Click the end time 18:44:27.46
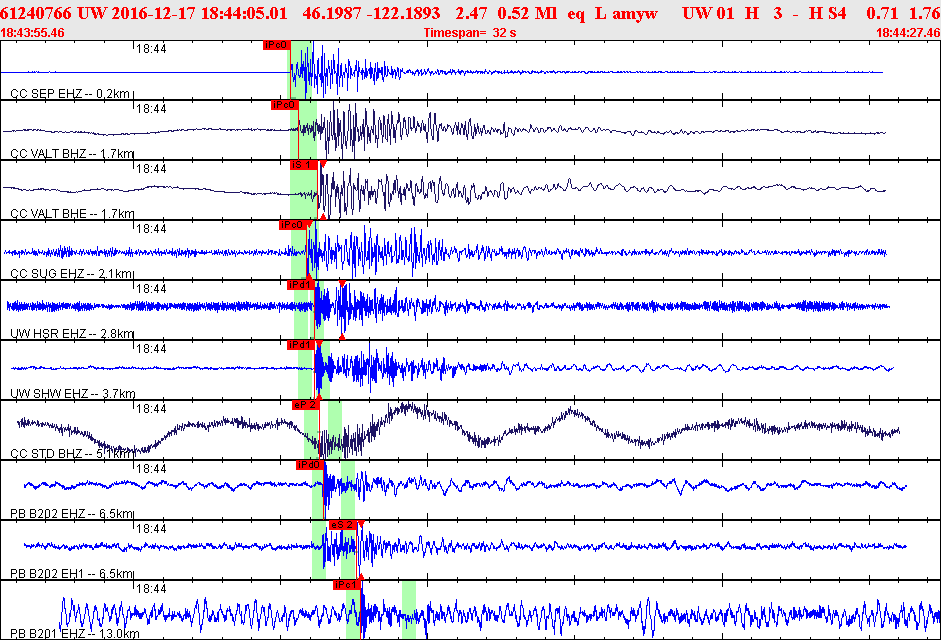This screenshot has height=640, width=941. click(908, 33)
